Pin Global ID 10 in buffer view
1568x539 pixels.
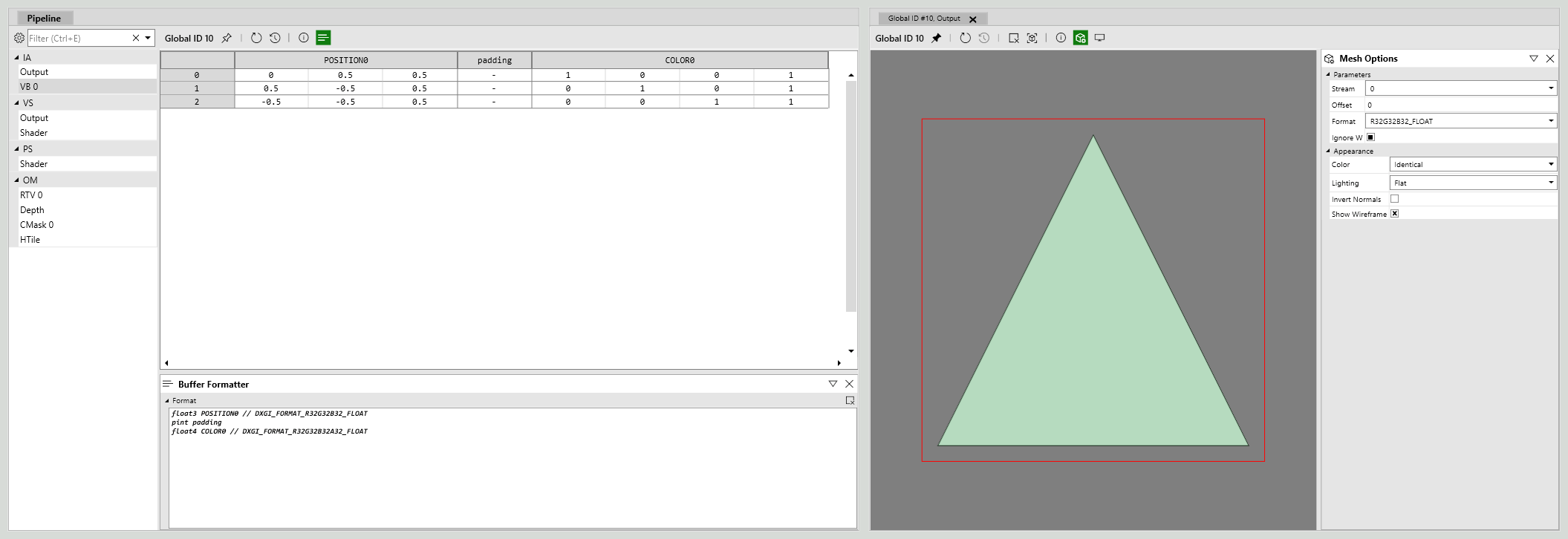pos(227,38)
